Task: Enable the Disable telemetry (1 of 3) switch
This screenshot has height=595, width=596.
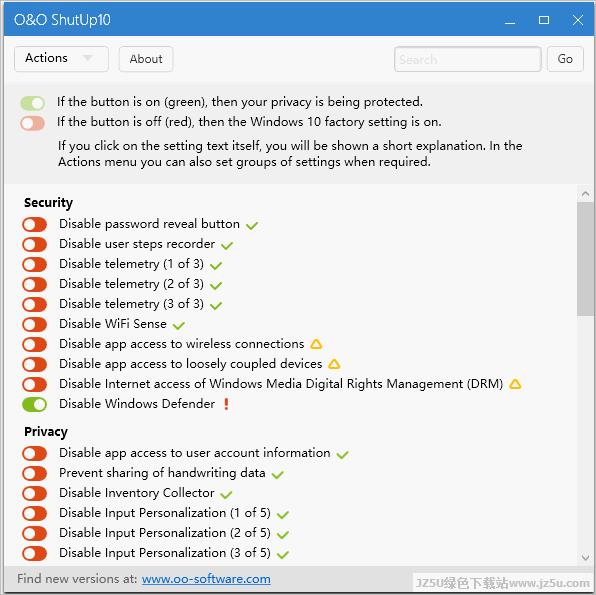Action: click(35, 264)
